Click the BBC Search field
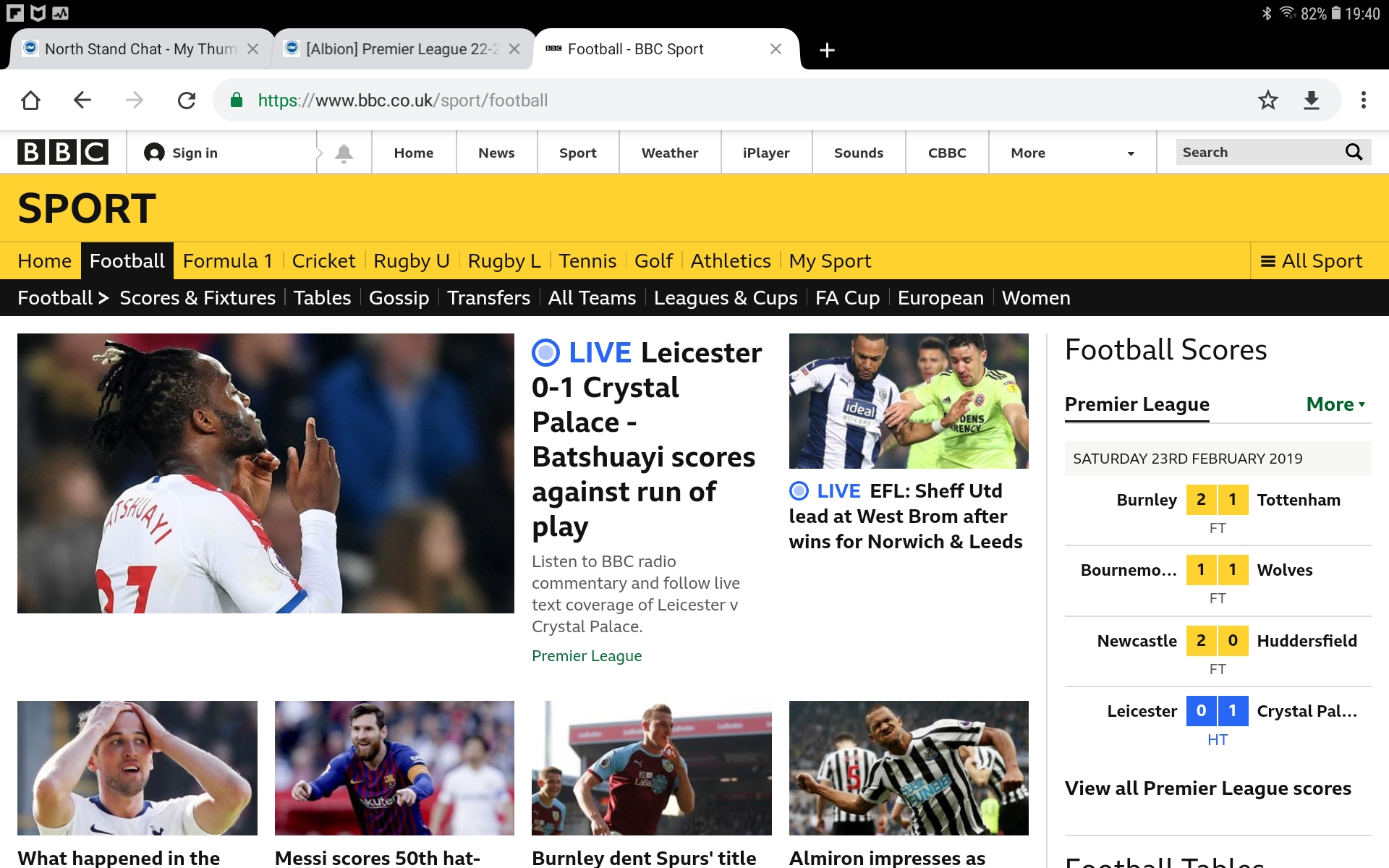Screen dimensions: 1389x868 (x=1259, y=152)
